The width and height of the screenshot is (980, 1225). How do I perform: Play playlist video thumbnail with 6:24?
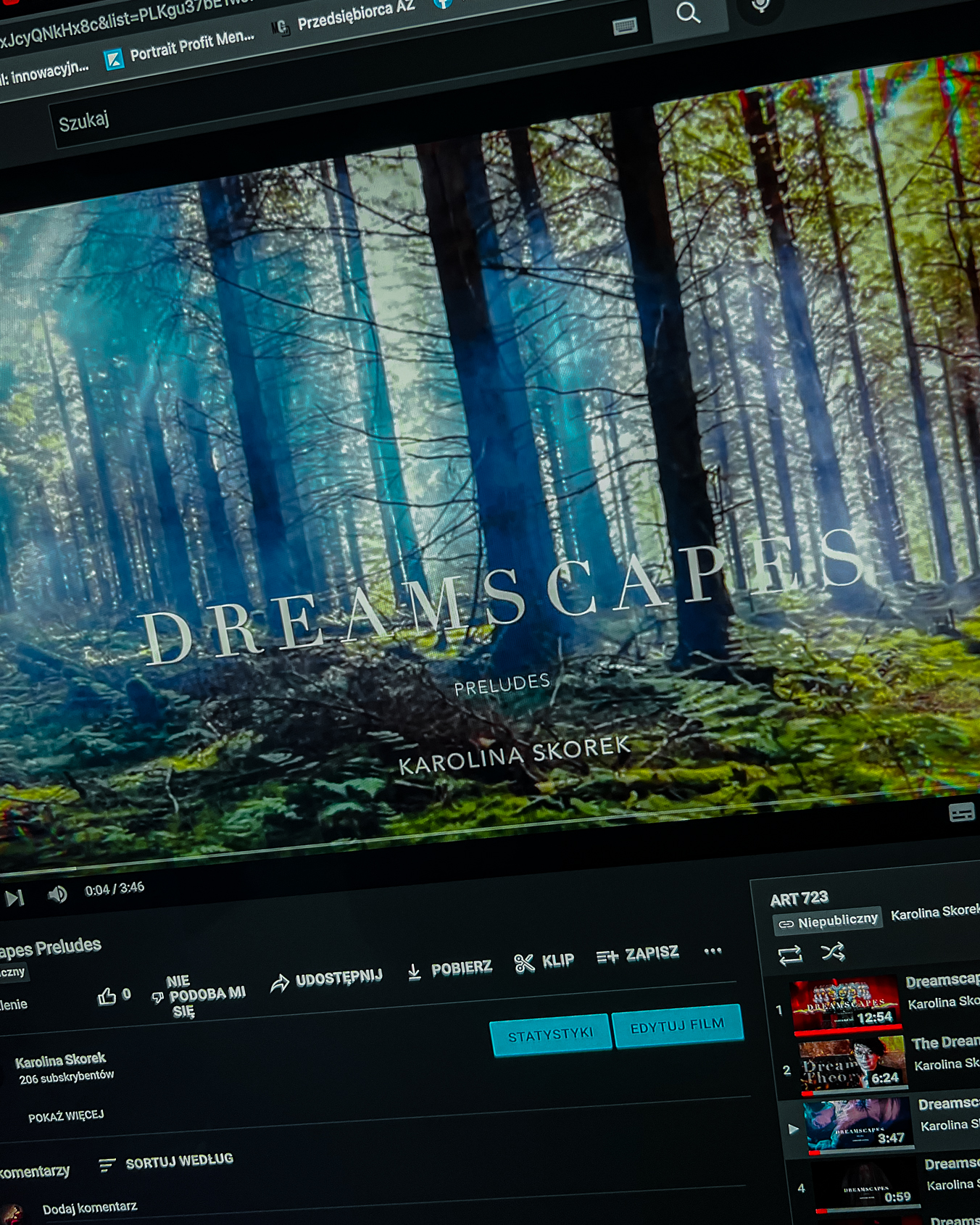click(852, 1064)
